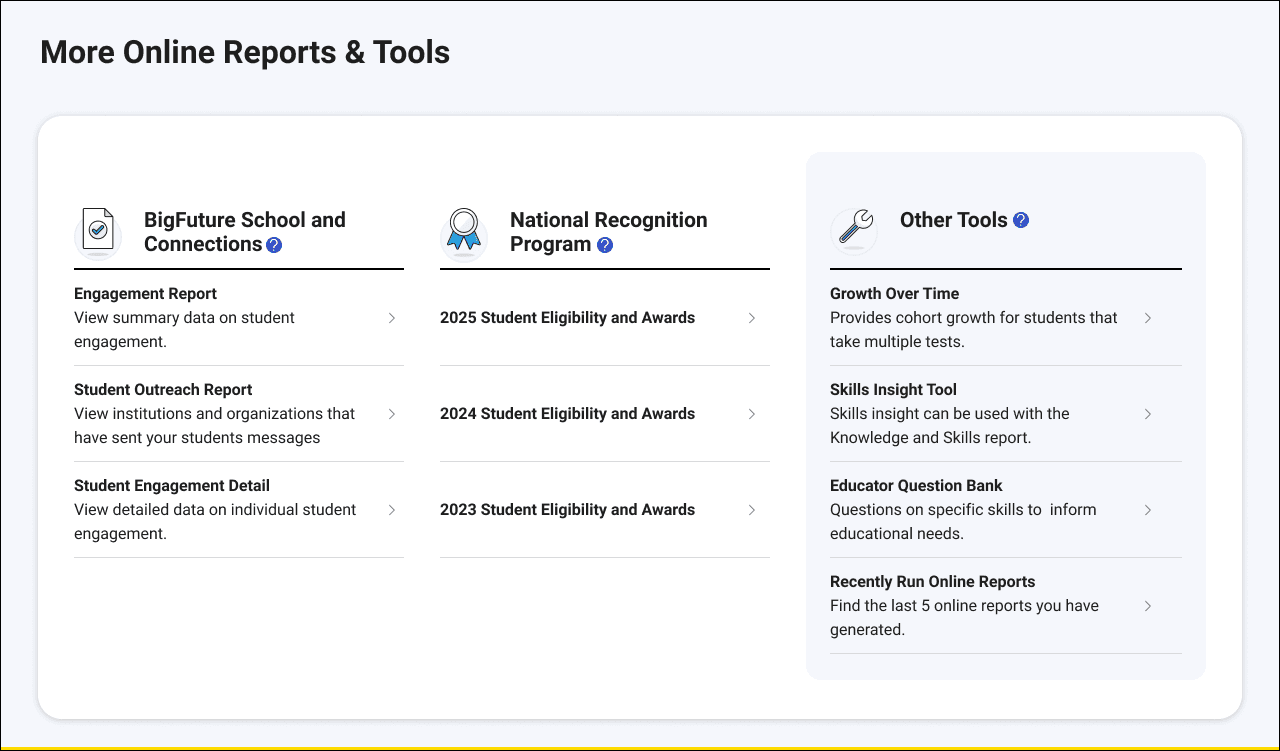Open the Engagement Report chevron arrow
The height and width of the screenshot is (751, 1280).
pyautogui.click(x=392, y=318)
